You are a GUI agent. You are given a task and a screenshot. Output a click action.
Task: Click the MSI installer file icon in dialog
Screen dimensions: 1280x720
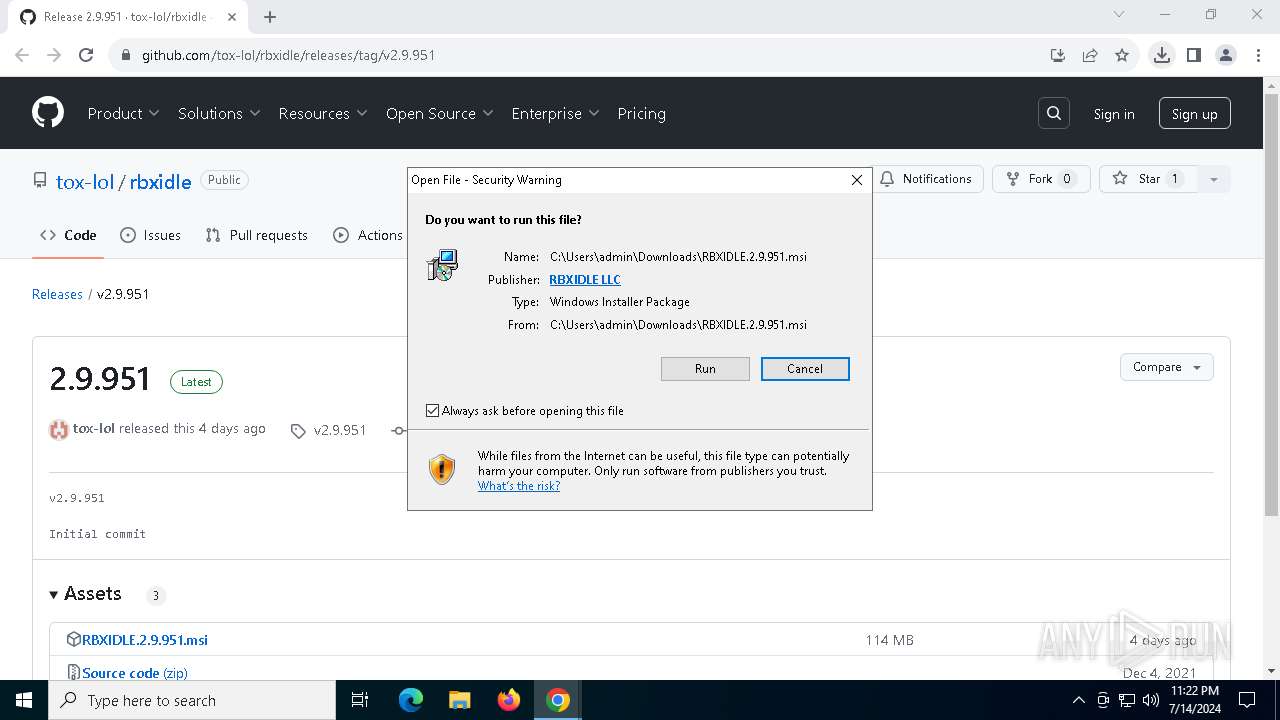[442, 265]
